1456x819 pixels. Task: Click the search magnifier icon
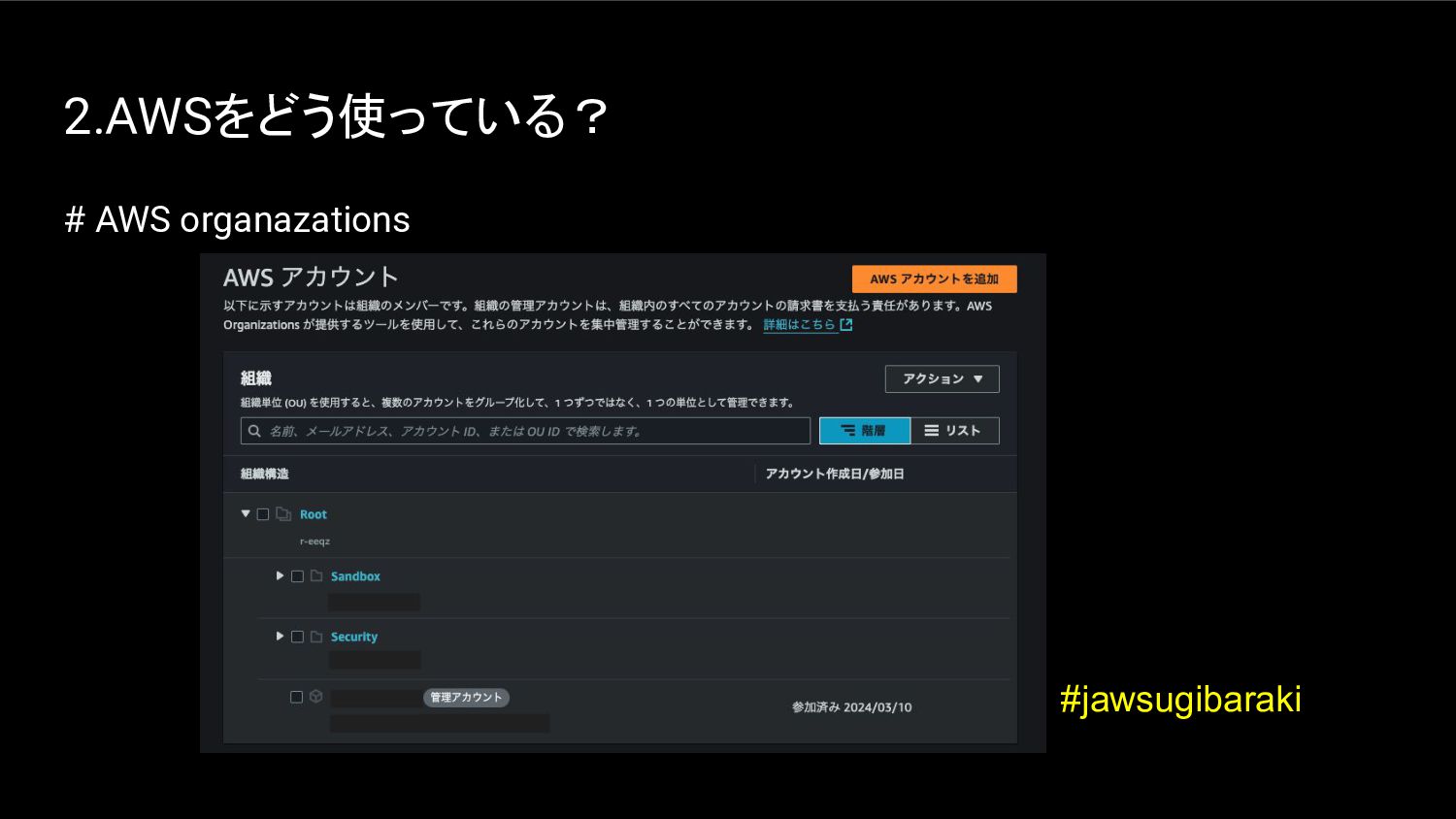[x=254, y=431]
